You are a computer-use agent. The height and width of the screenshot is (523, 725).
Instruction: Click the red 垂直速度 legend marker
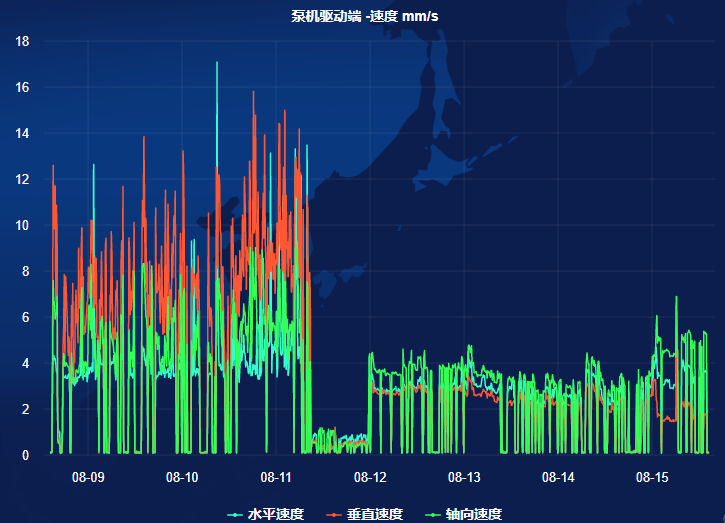point(334,514)
